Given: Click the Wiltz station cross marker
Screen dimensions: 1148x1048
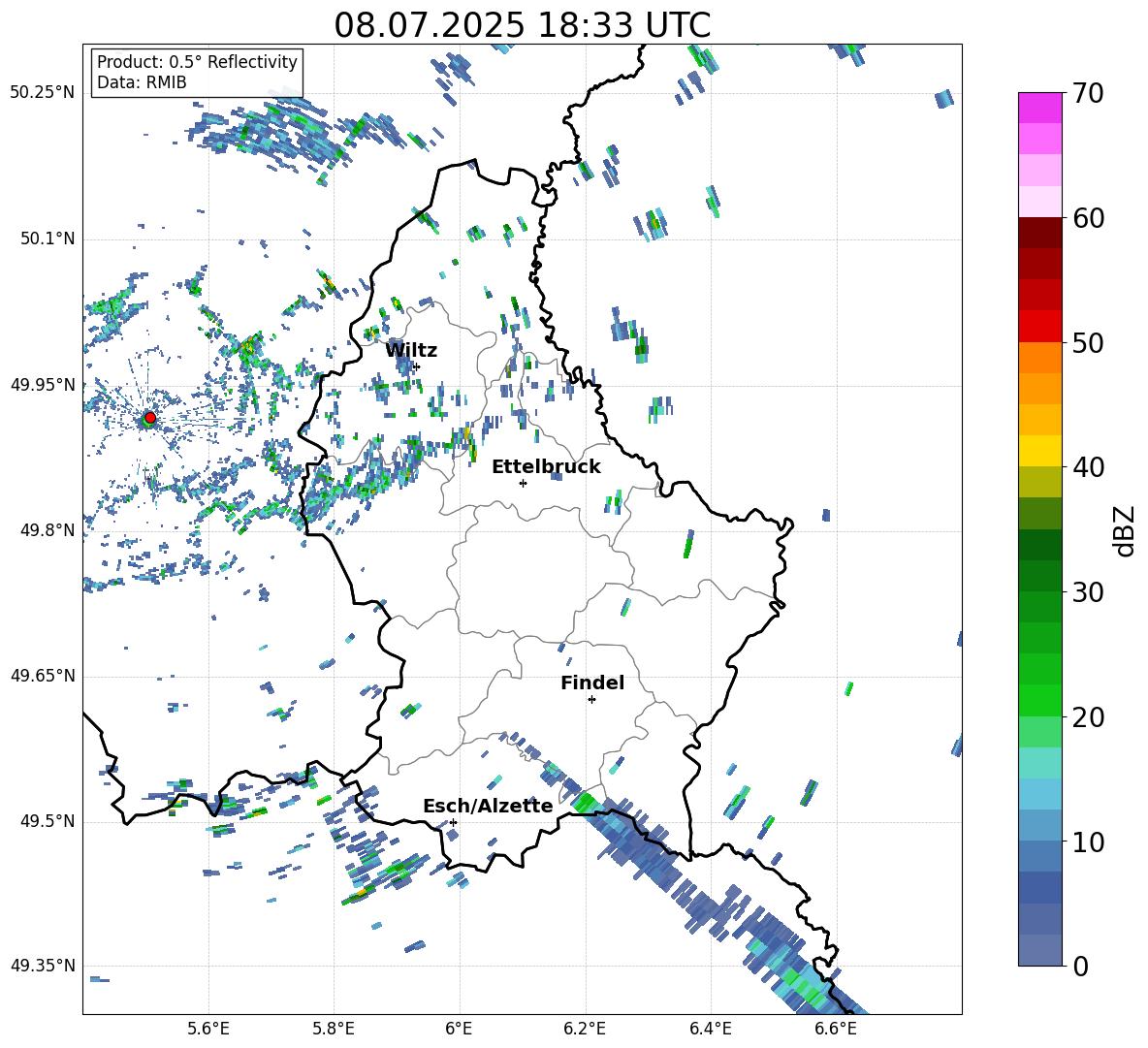Looking at the screenshot, I should (x=417, y=366).
